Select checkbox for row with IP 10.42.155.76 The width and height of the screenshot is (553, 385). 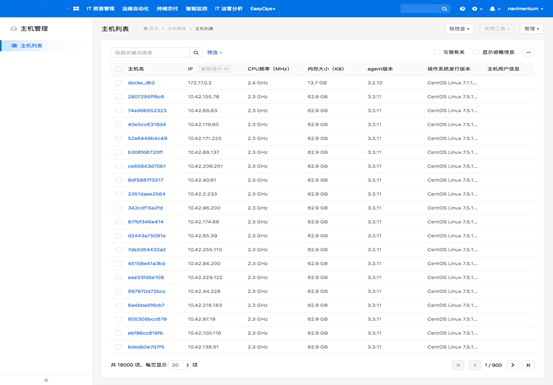[x=119, y=97]
